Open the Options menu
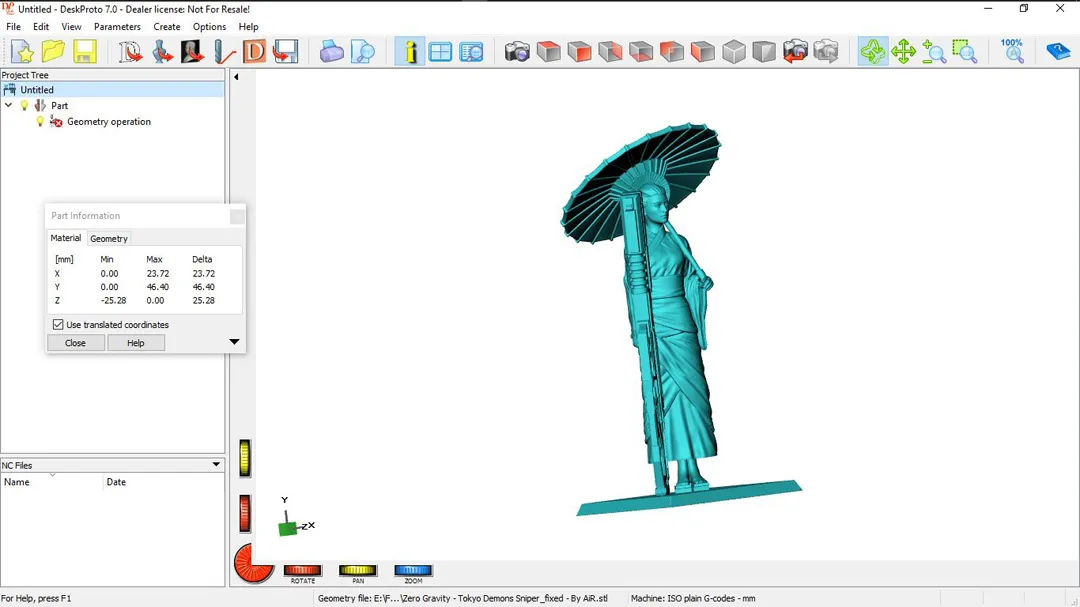Viewport: 1080px width, 607px height. (x=209, y=27)
